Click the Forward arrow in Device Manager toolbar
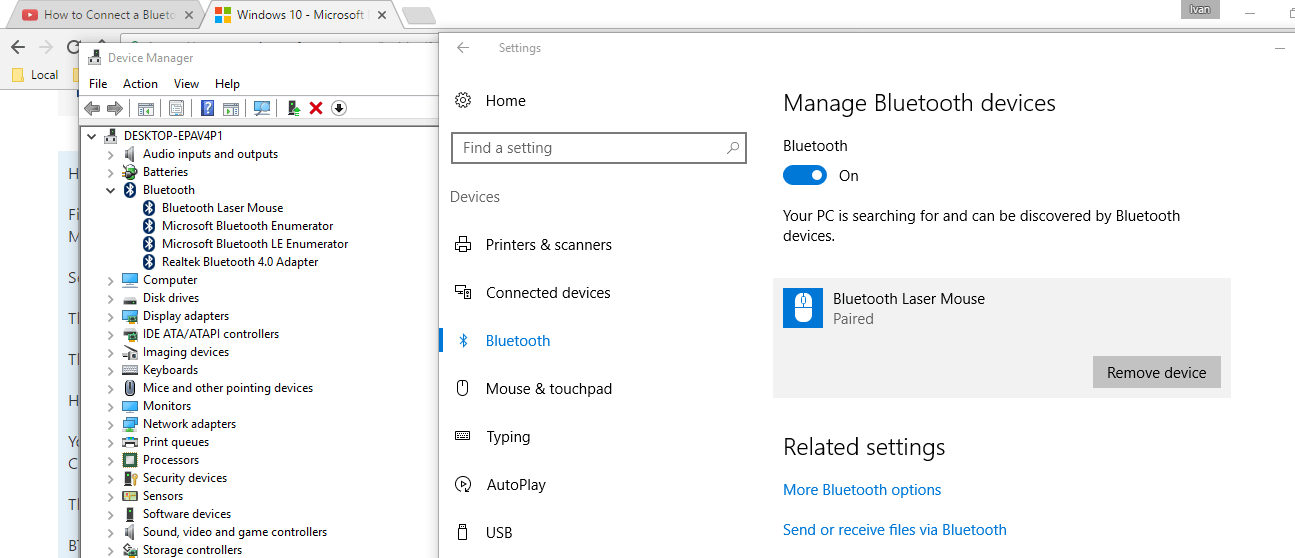The height and width of the screenshot is (558, 1295). pos(115,108)
